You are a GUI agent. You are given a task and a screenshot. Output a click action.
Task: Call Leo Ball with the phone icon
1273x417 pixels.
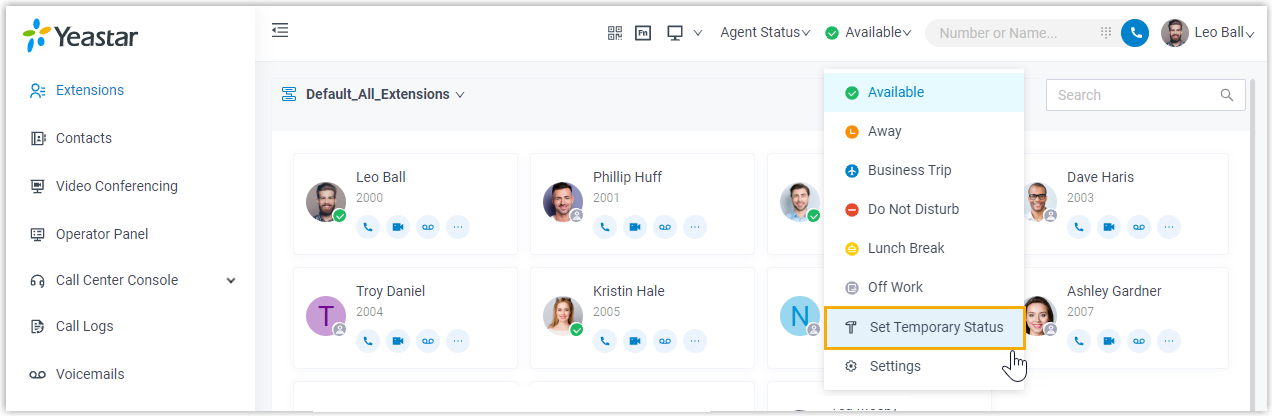368,227
